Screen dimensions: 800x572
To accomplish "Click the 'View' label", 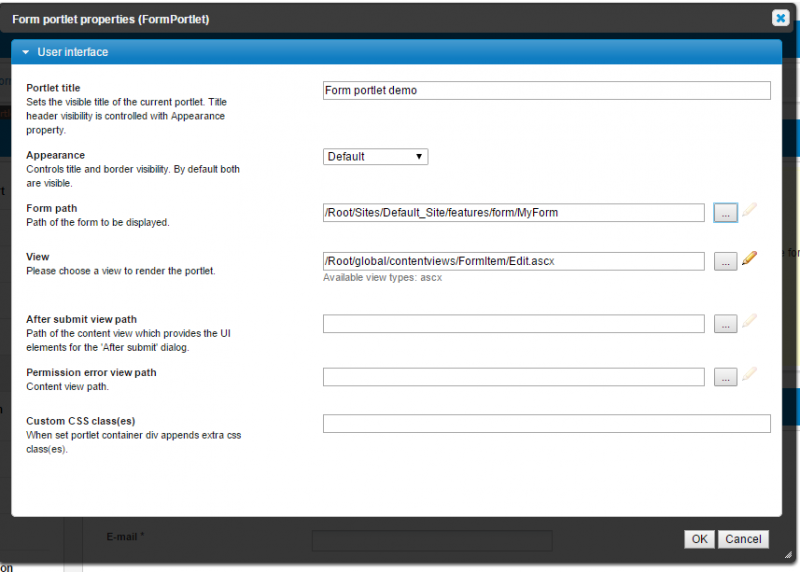I will coord(38,257).
